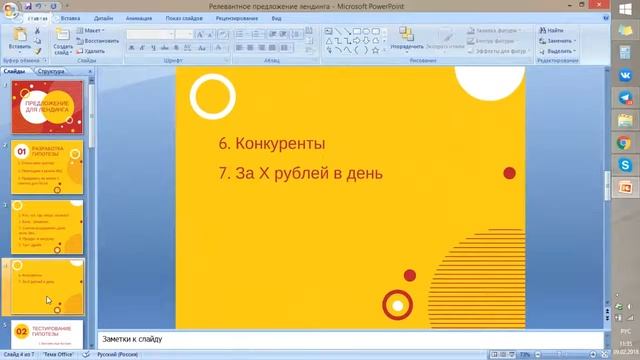Save presentation from Quick Access toolbar
Viewport: 640px width, 360px height.
point(28,6)
